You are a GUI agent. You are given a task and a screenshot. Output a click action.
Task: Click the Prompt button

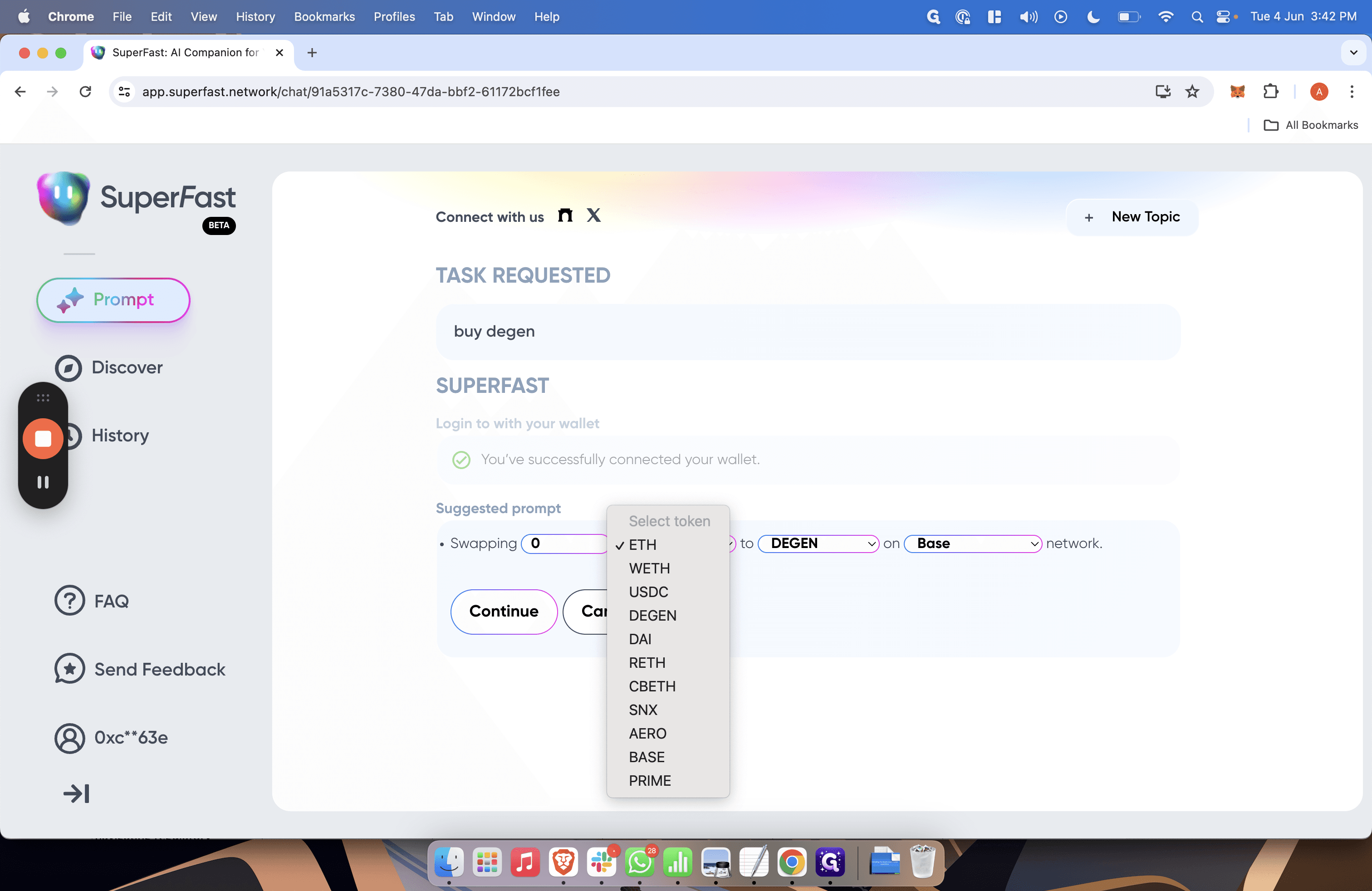pos(113,300)
